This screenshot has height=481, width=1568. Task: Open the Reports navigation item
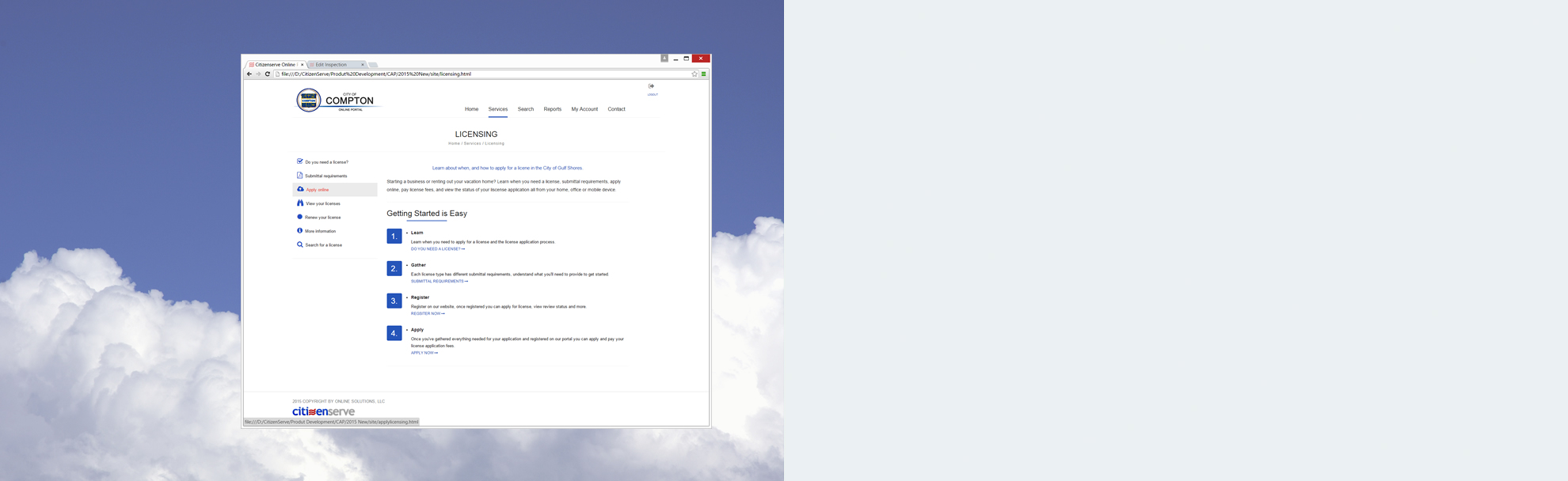[x=552, y=109]
